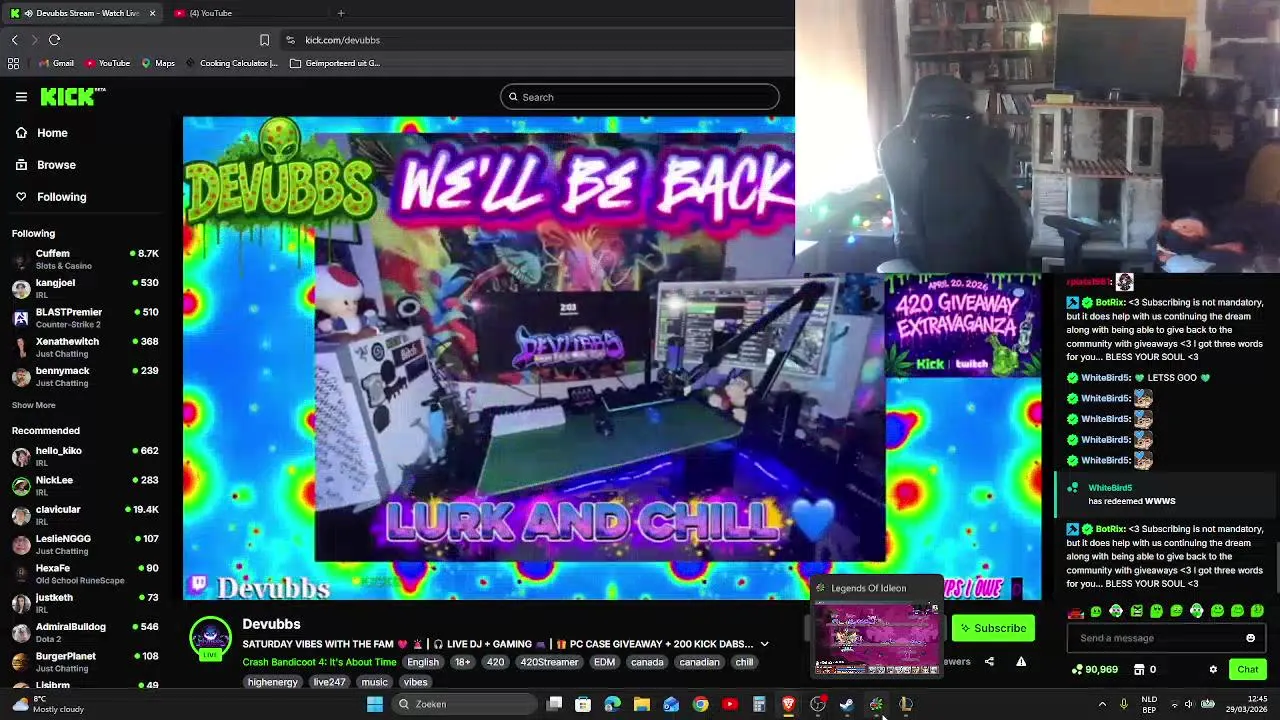1280x720 pixels.
Task: Open clavicular recommended channel
Action: coord(85,514)
